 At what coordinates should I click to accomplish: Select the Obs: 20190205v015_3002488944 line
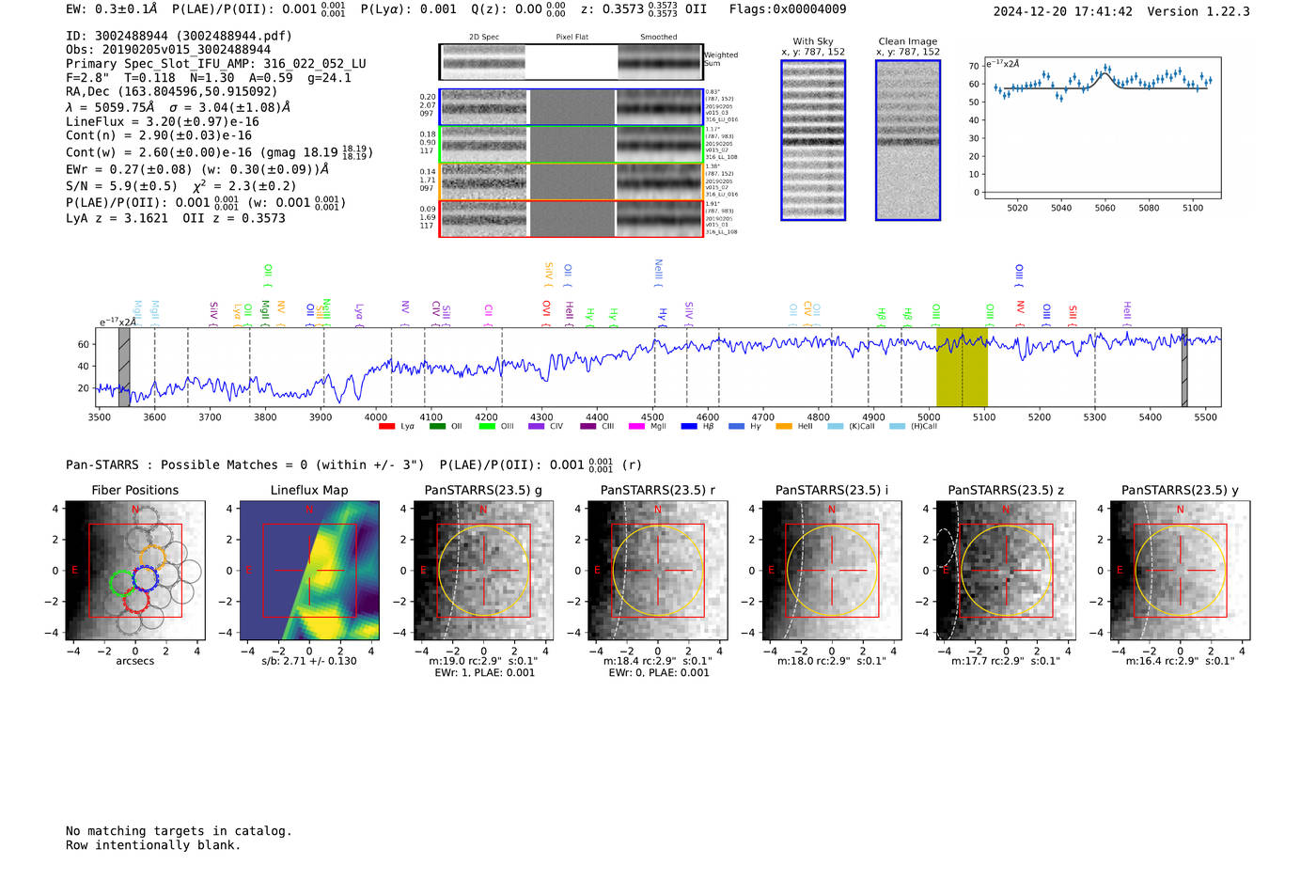tap(168, 50)
